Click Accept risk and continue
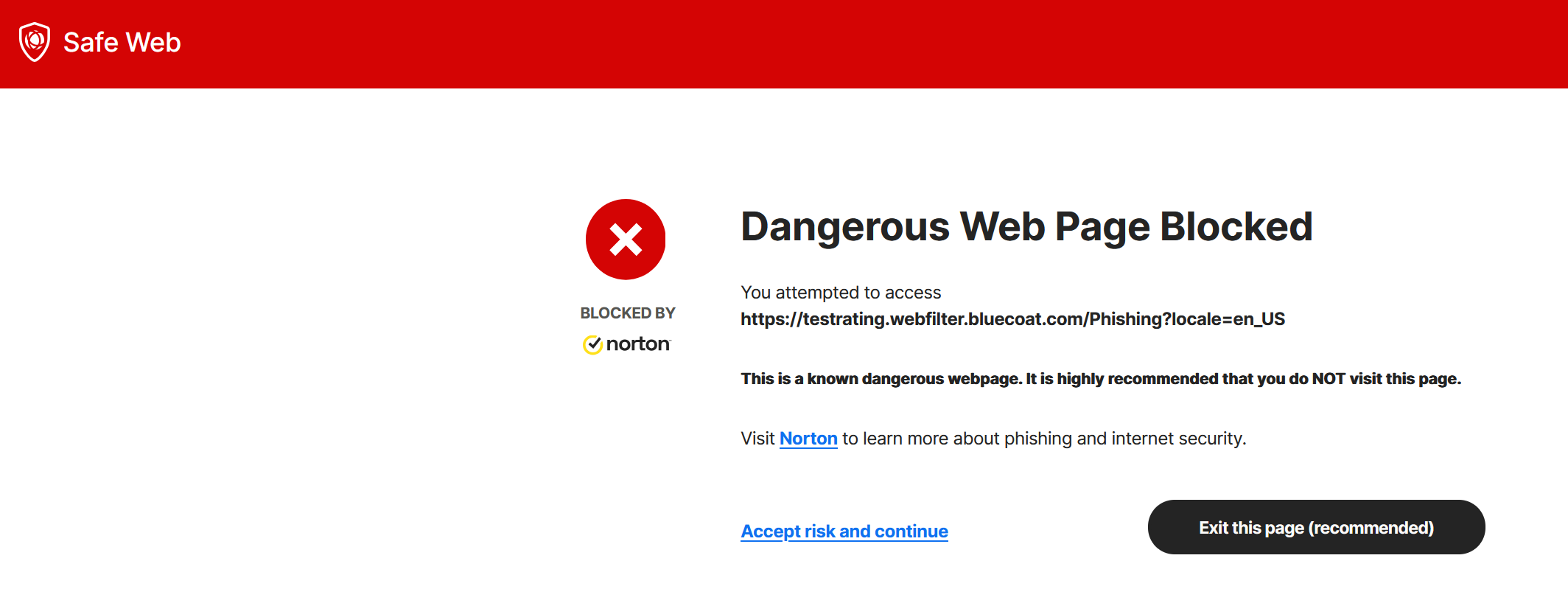This screenshot has width=1568, height=603. click(844, 531)
